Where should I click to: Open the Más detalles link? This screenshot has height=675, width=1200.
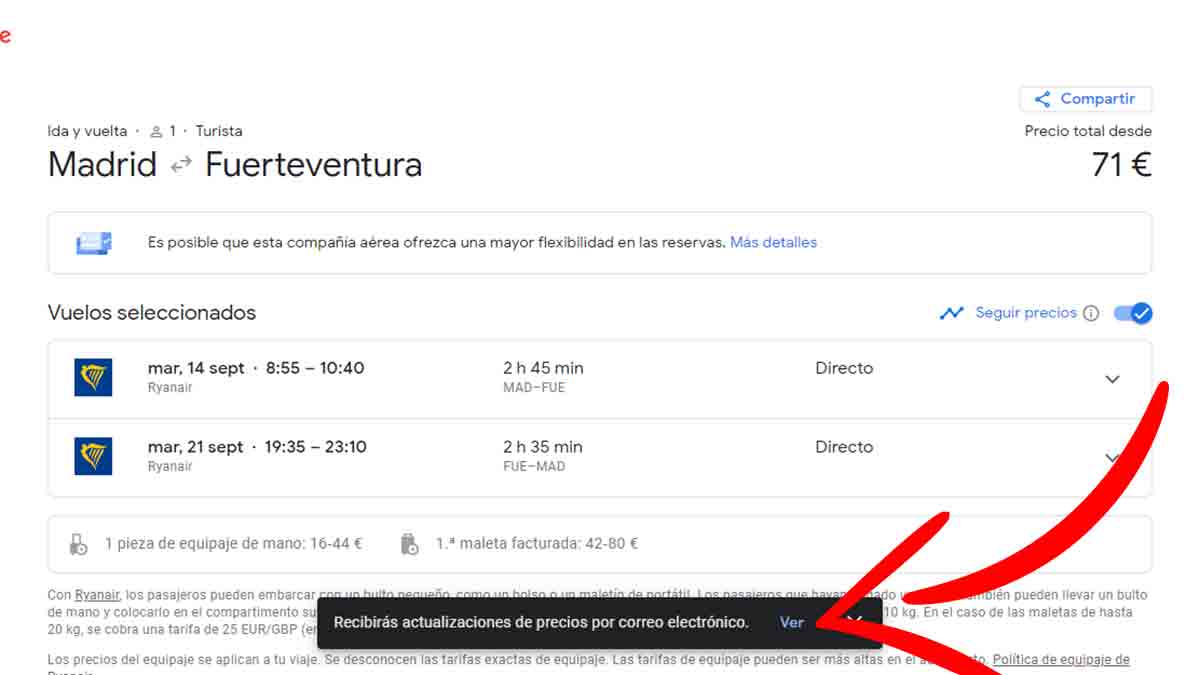click(x=773, y=243)
